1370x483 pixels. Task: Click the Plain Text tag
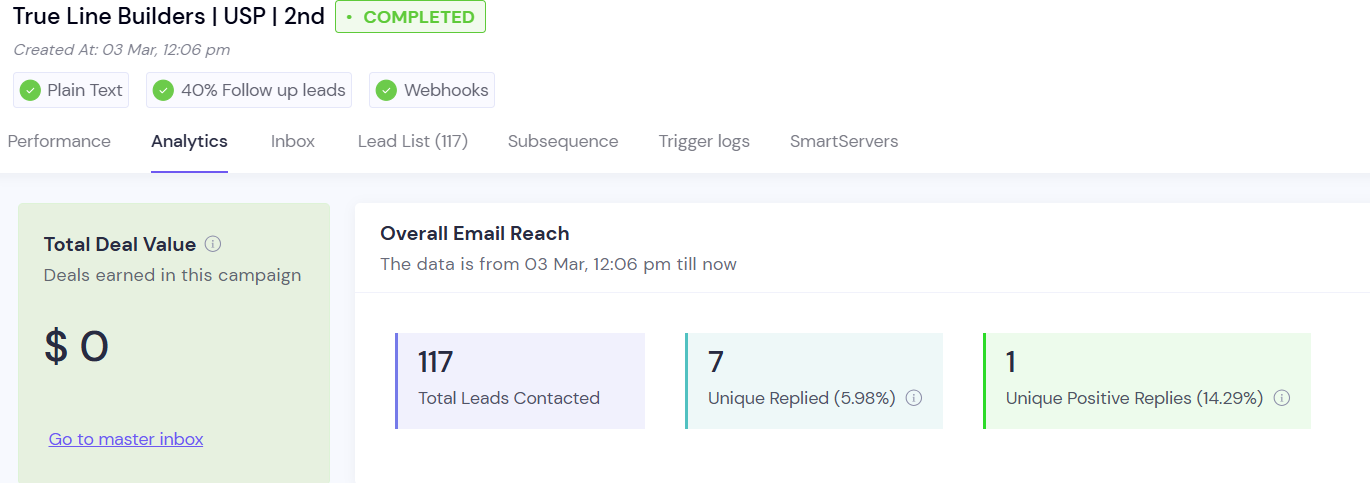pyautogui.click(x=71, y=90)
